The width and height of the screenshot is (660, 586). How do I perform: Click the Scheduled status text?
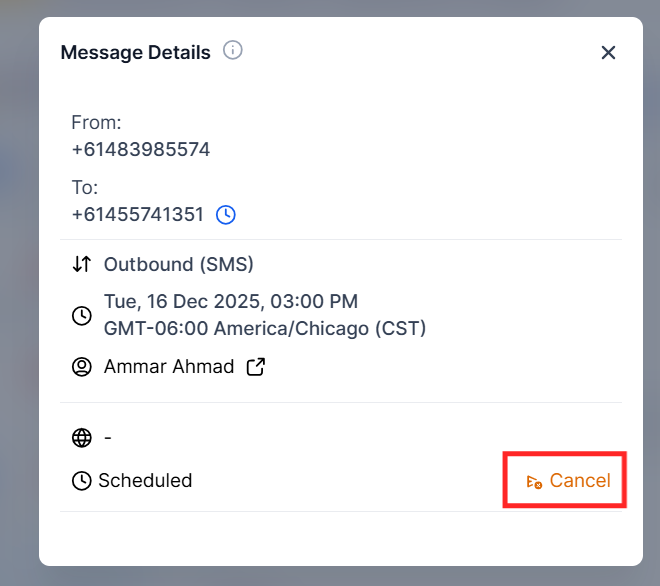coord(145,481)
